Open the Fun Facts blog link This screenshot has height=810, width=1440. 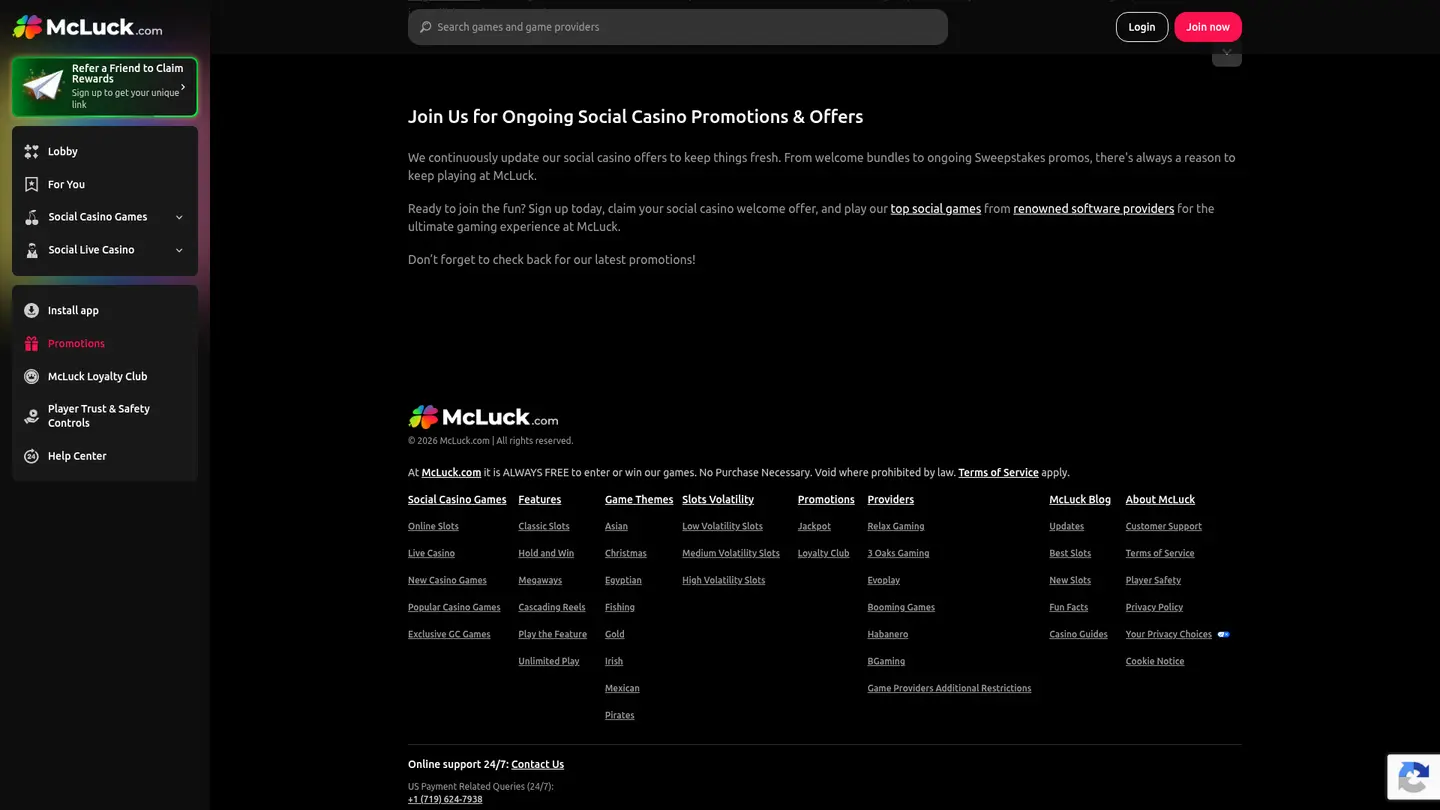pos(1069,607)
